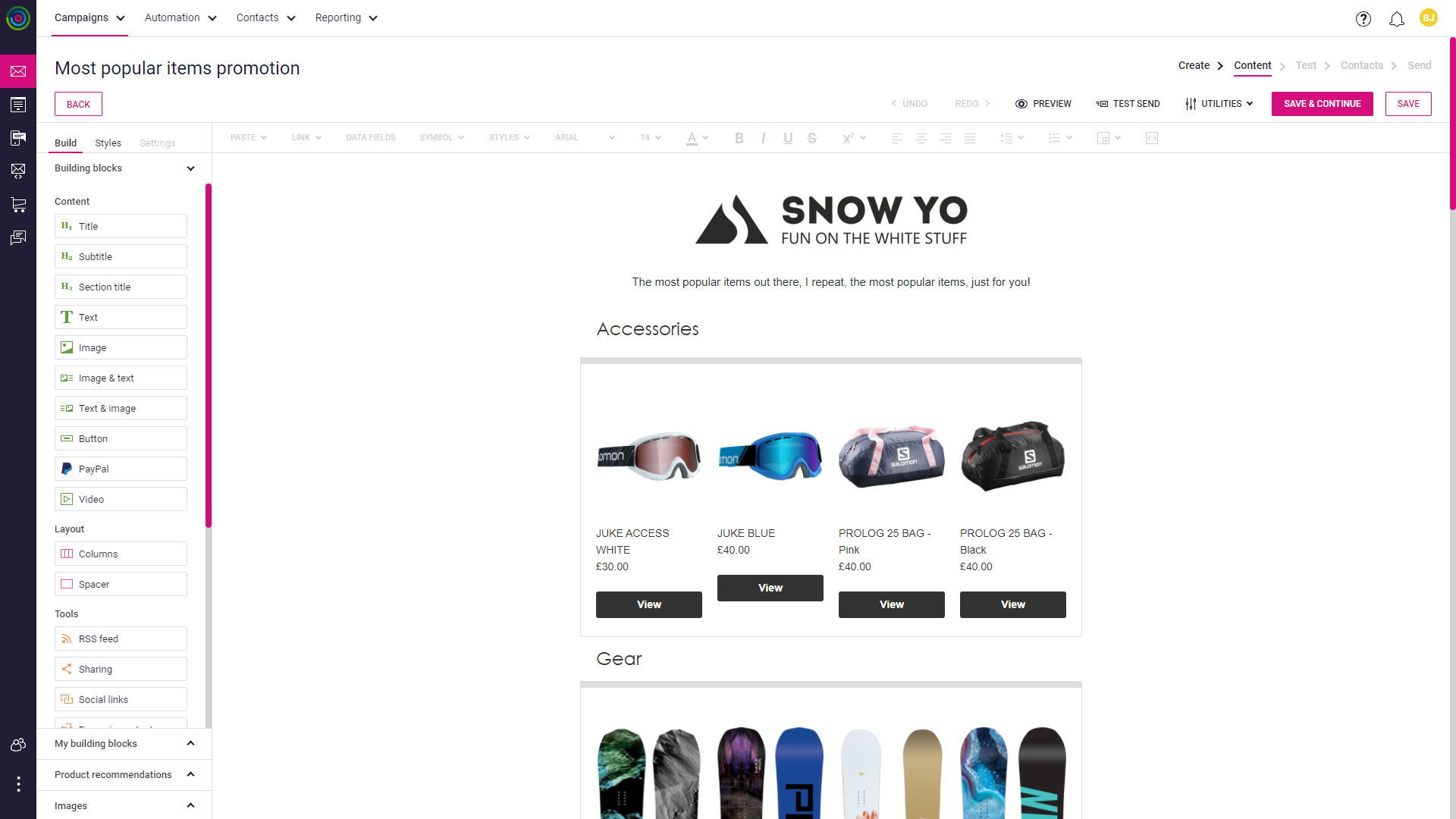This screenshot has height=819, width=1456.
Task: Click the JUKE BLUE goggles thumbnail
Action: 770,456
